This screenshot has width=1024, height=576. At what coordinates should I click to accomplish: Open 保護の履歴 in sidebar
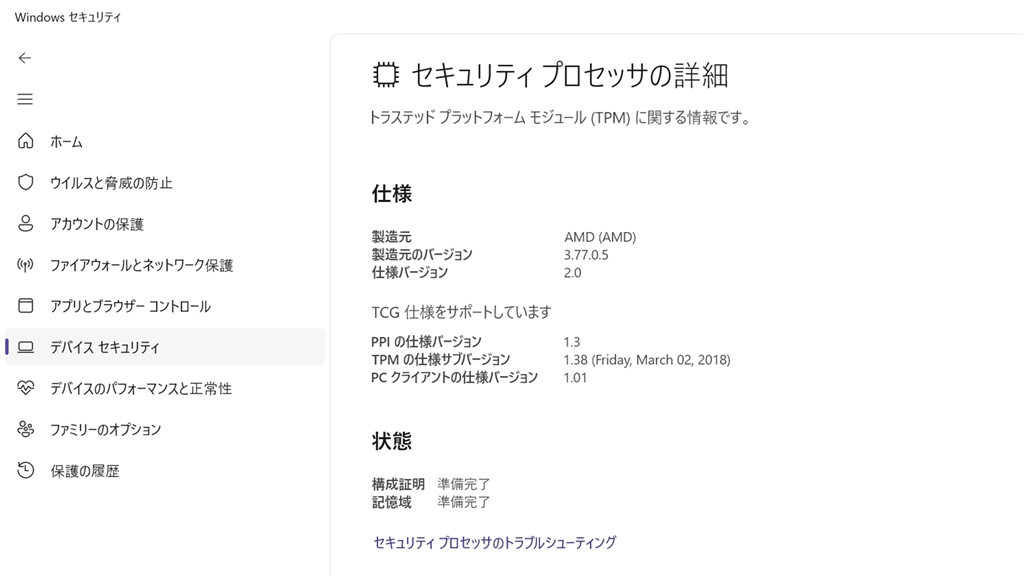(85, 470)
